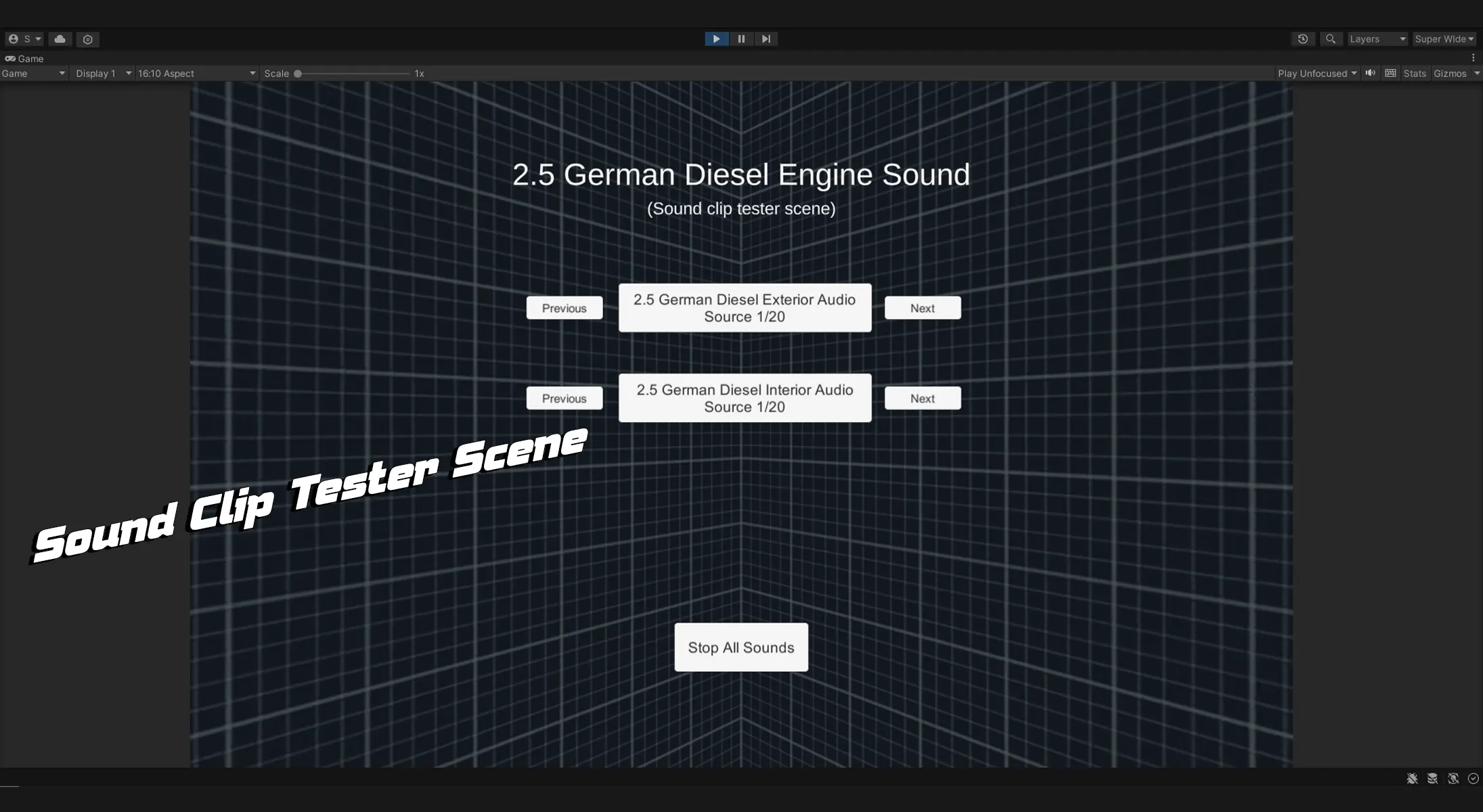The width and height of the screenshot is (1483, 812).
Task: Open the Play Unfocused dropdown
Action: point(1316,73)
